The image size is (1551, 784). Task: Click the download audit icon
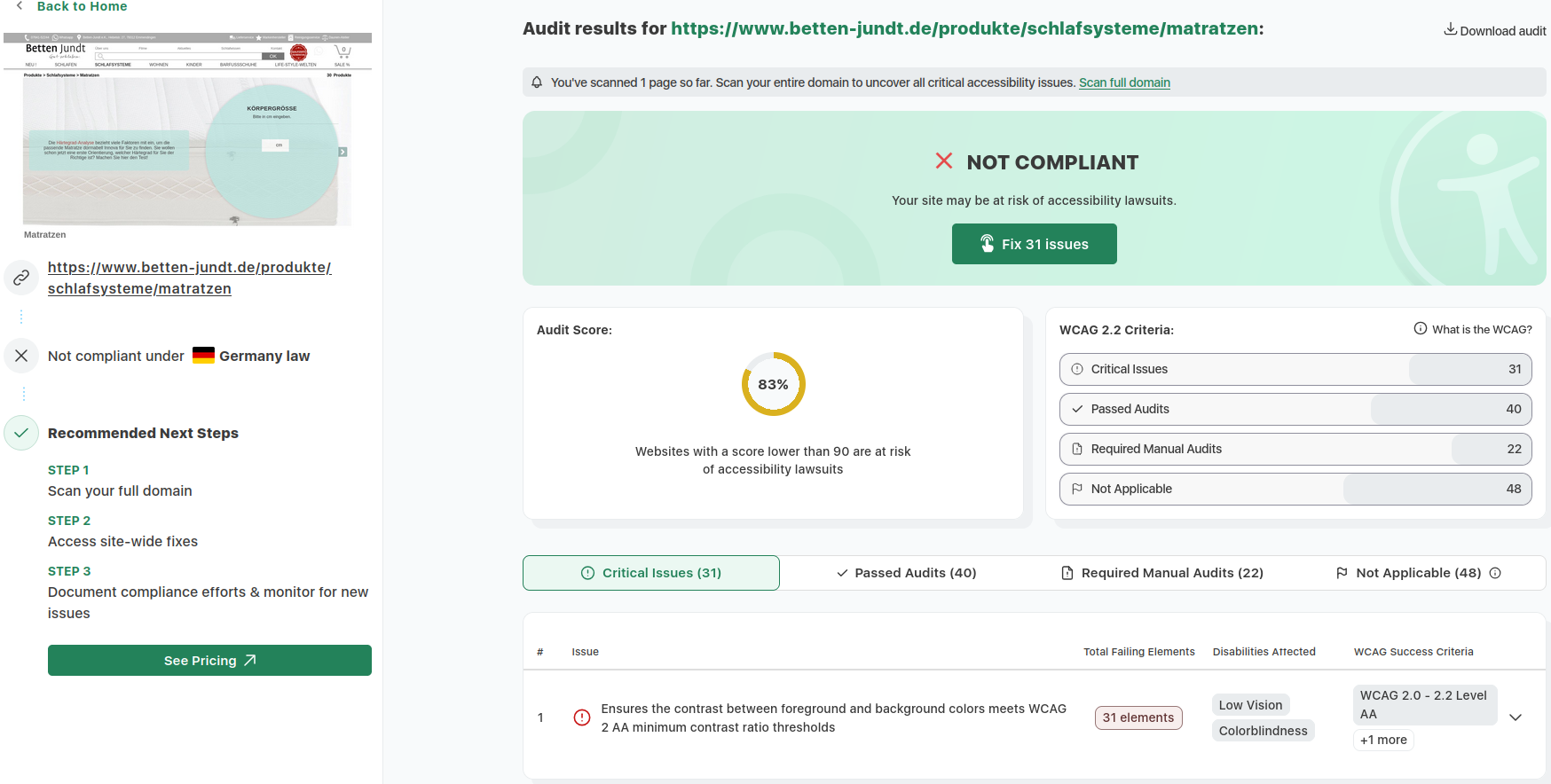tap(1450, 29)
